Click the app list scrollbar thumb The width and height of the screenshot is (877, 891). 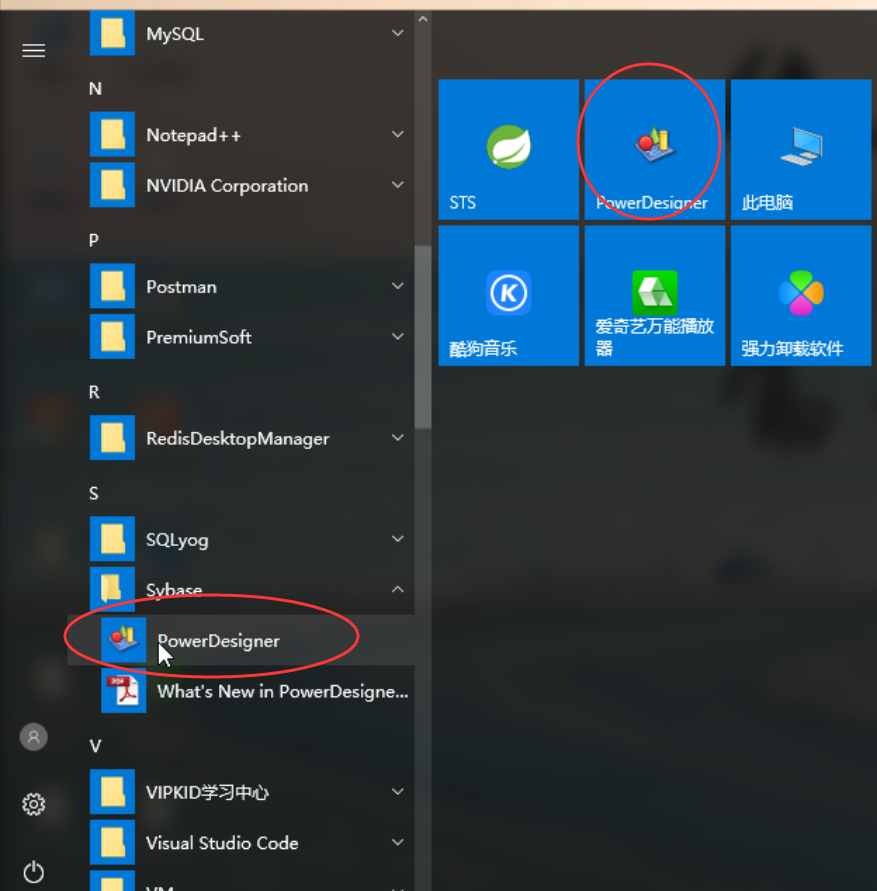point(423,337)
